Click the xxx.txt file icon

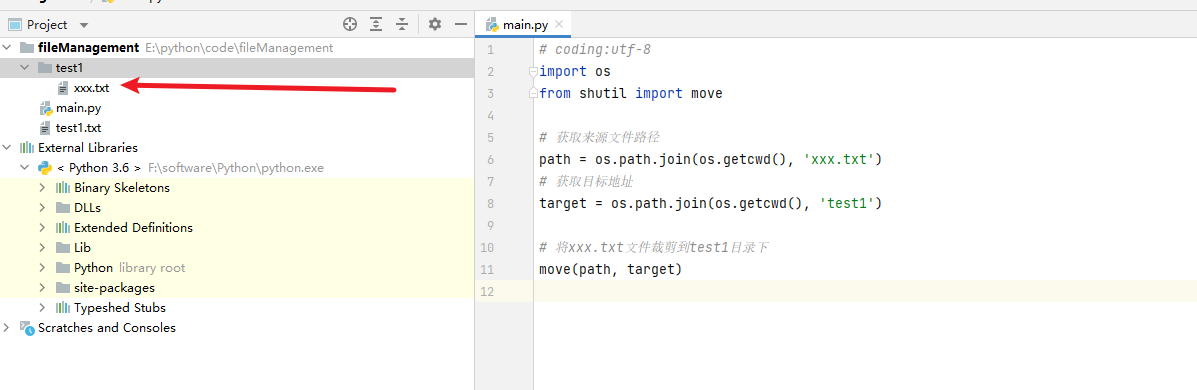pos(63,88)
